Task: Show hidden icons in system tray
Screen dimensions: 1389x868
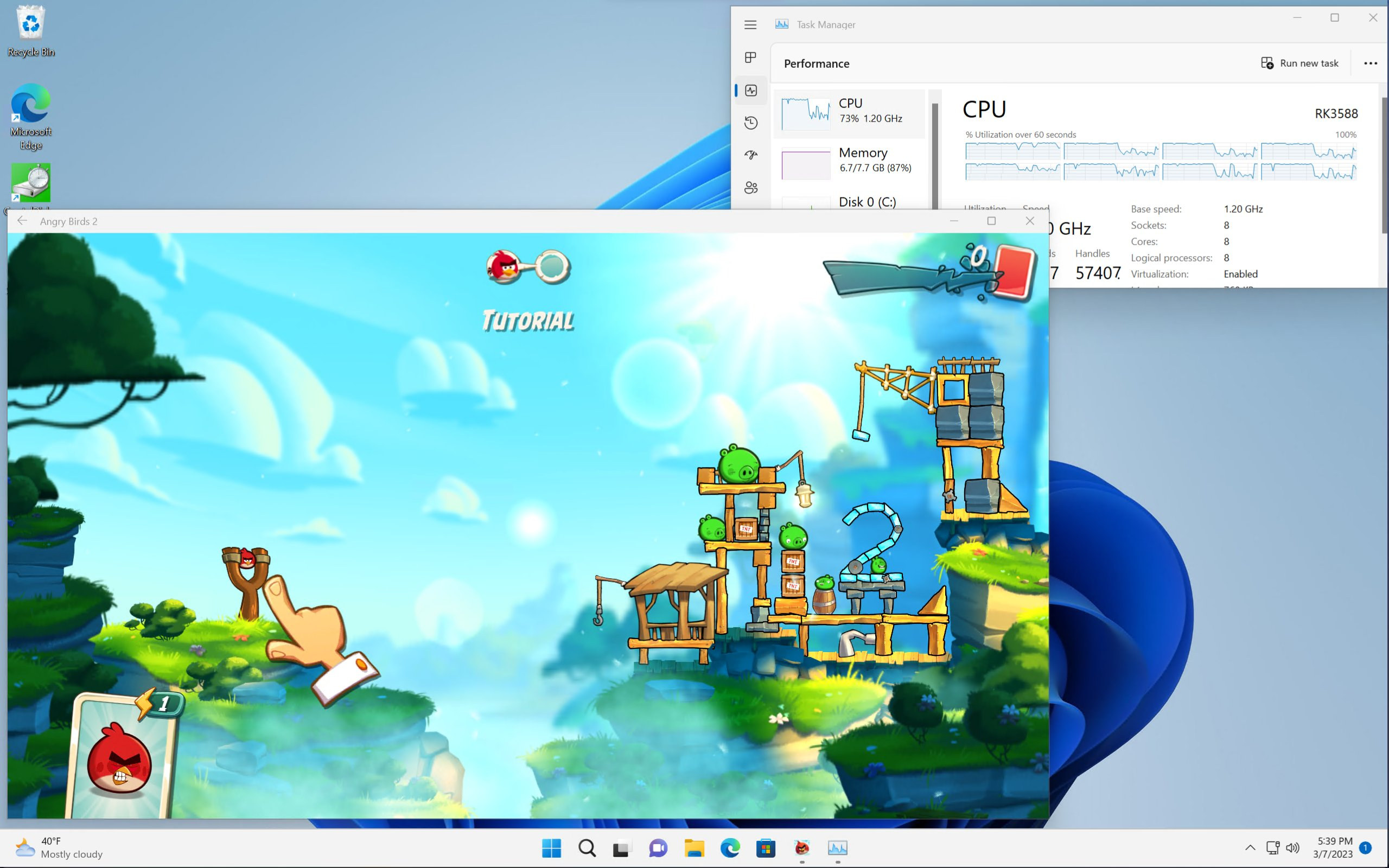Action: [x=1250, y=848]
